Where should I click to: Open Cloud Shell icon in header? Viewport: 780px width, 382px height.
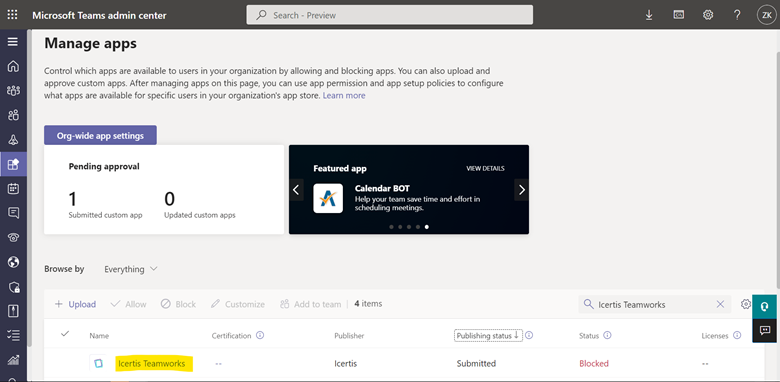[x=679, y=15]
